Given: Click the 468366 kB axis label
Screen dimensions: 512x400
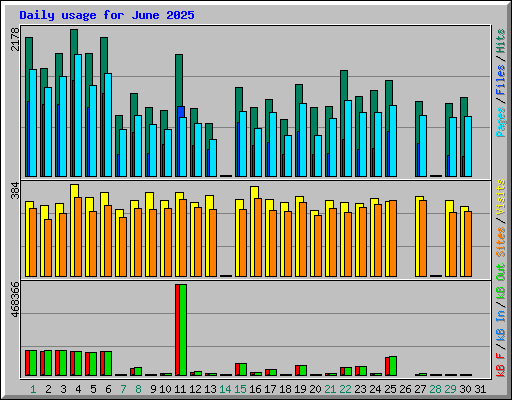Looking at the screenshot, I should (x=15, y=299).
